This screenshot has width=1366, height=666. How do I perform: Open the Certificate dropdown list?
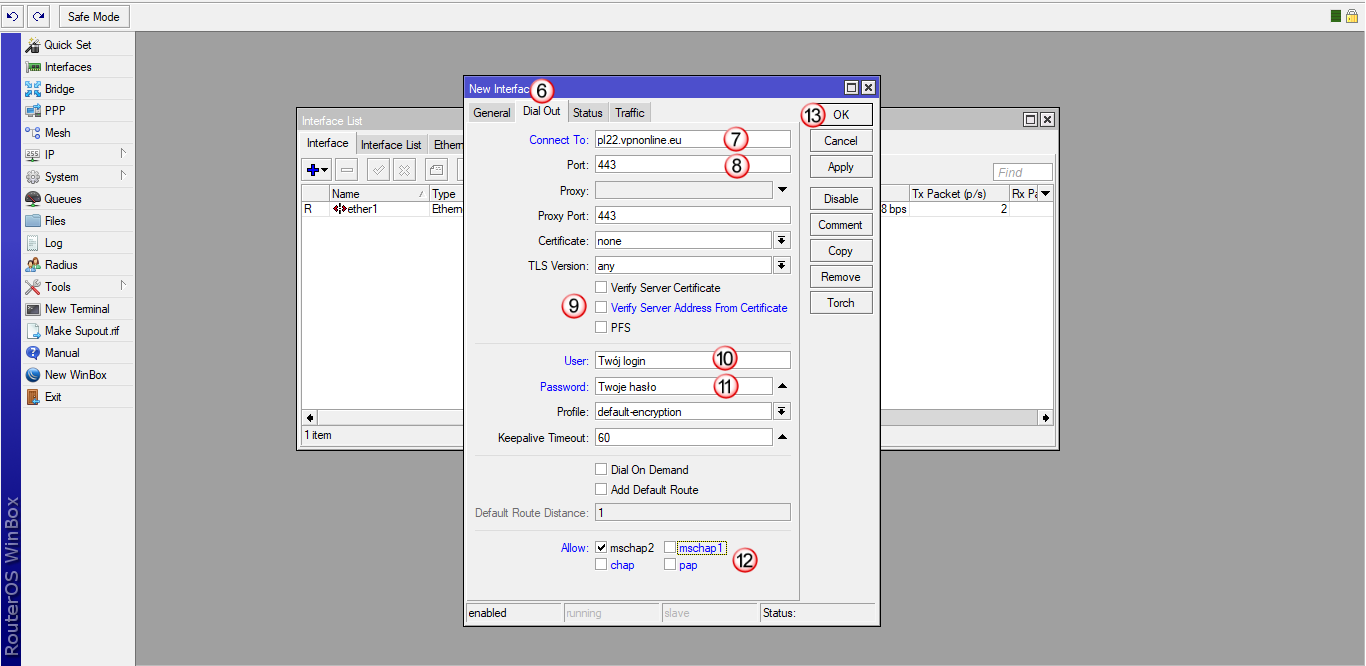781,241
